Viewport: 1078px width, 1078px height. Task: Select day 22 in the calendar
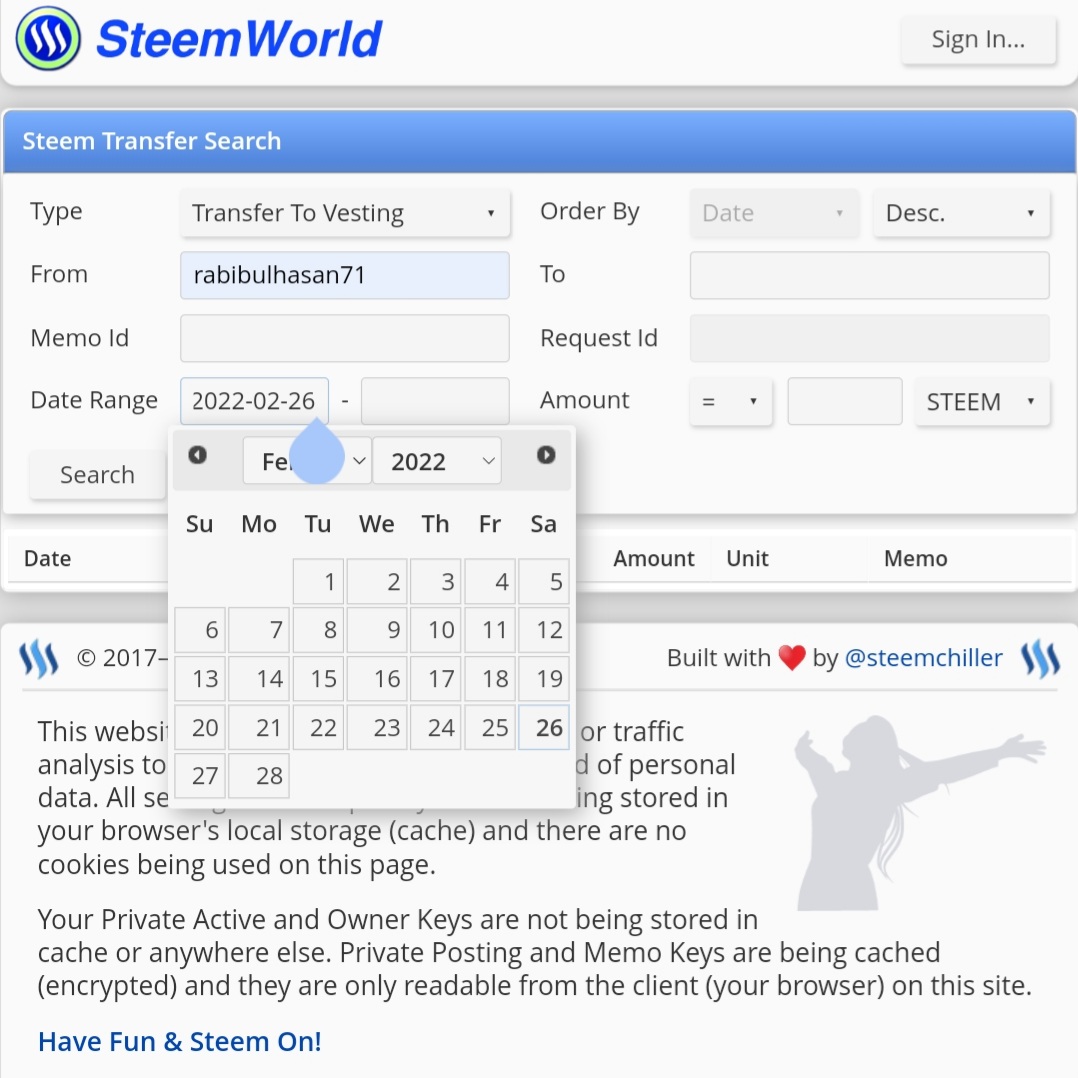point(318,727)
